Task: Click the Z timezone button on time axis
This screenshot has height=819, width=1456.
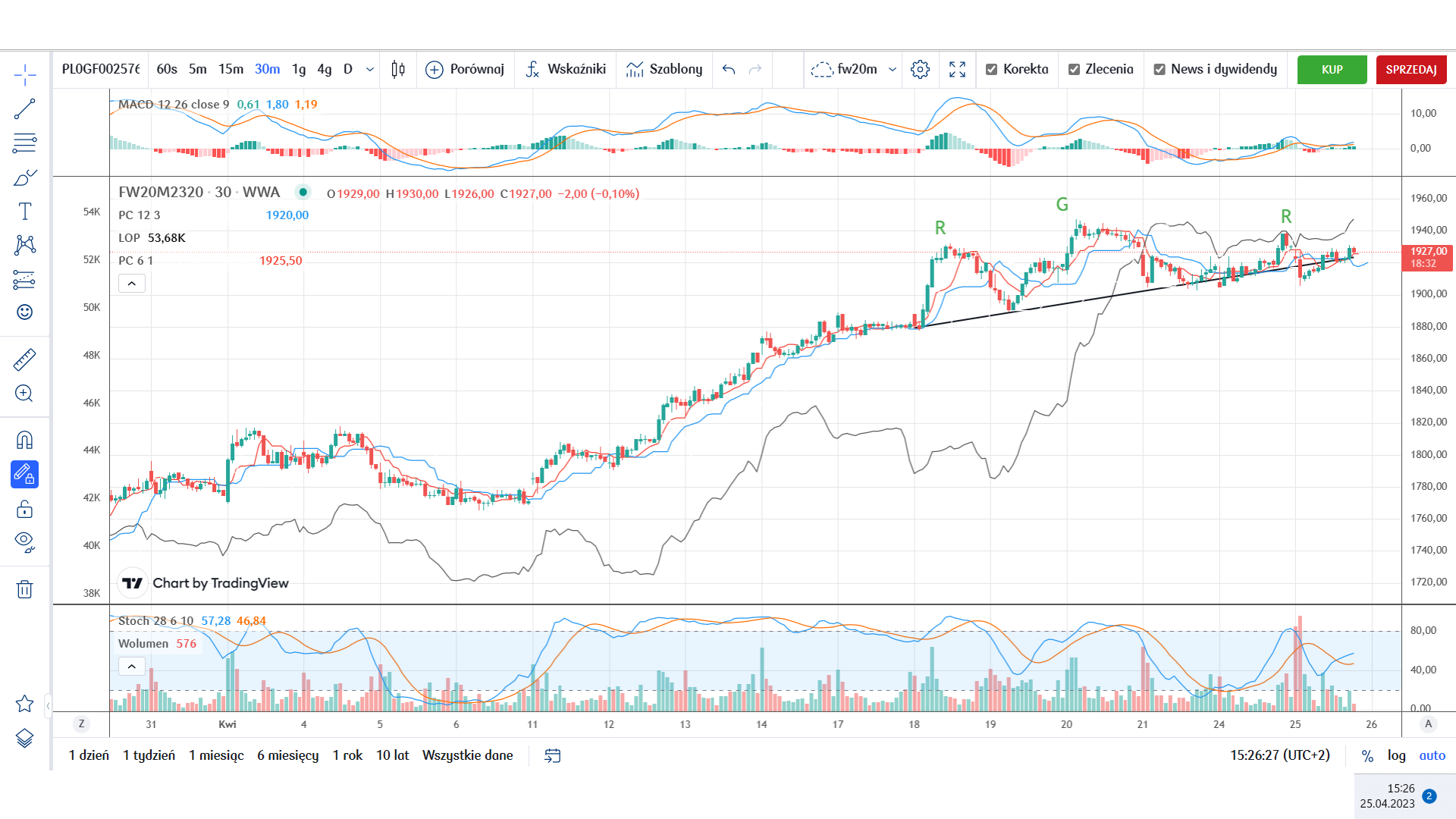Action: [81, 724]
